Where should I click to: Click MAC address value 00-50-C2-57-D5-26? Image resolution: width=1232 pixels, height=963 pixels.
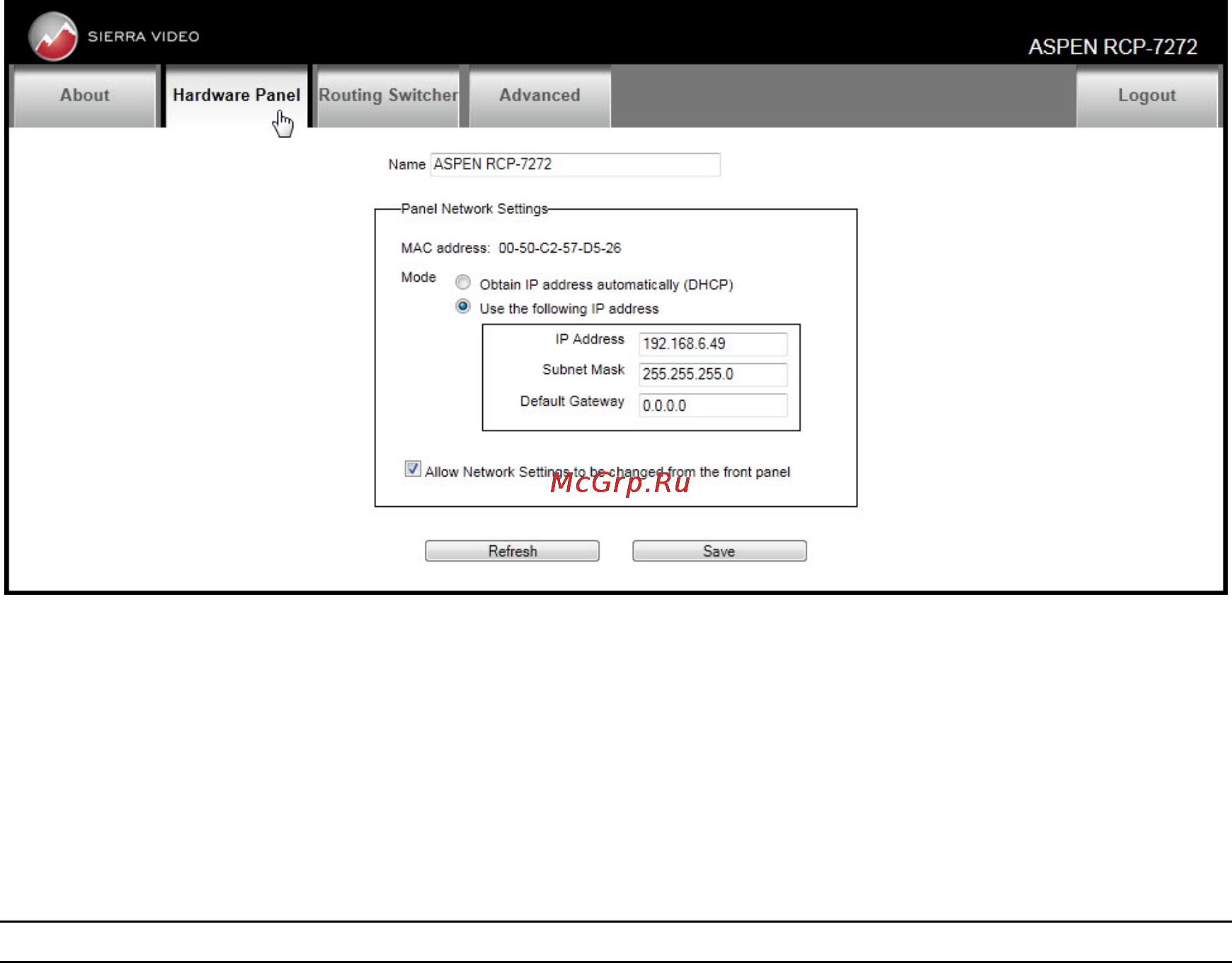coord(560,249)
